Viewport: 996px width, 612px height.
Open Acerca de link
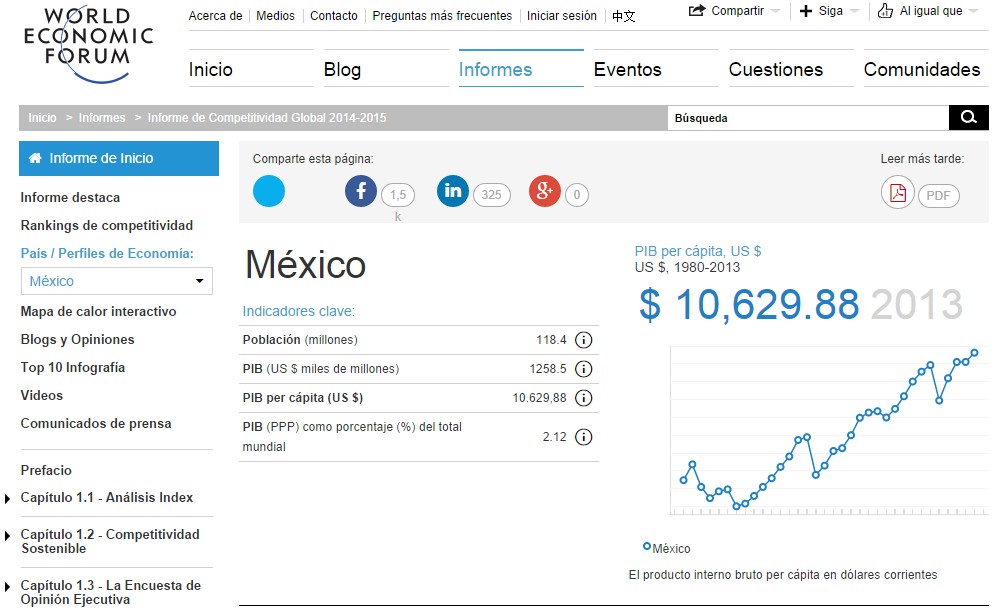click(215, 16)
